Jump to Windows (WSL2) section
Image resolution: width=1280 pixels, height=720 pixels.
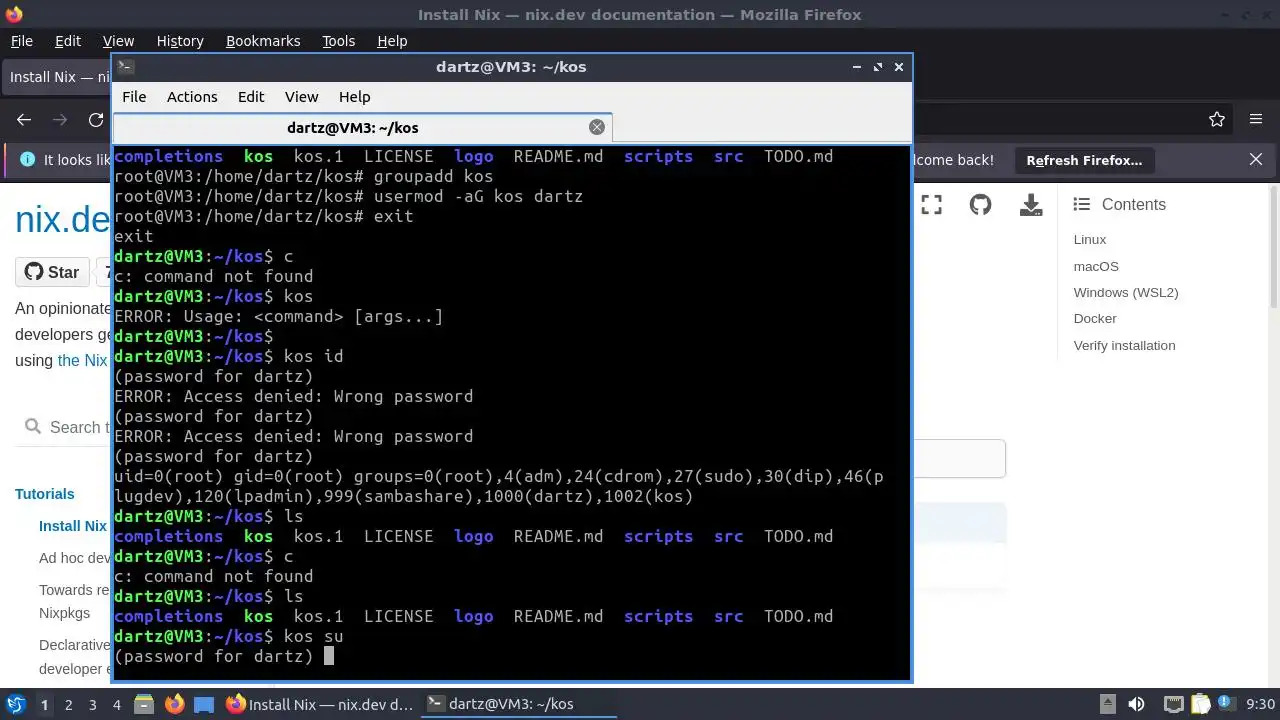pos(1126,293)
